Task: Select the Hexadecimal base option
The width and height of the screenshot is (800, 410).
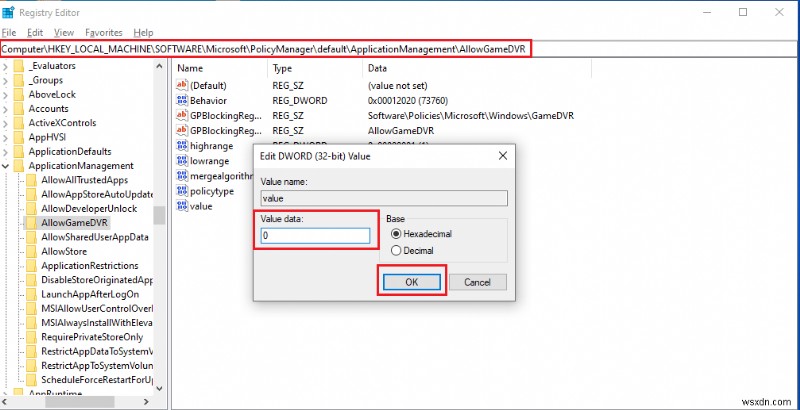Action: coord(421,234)
